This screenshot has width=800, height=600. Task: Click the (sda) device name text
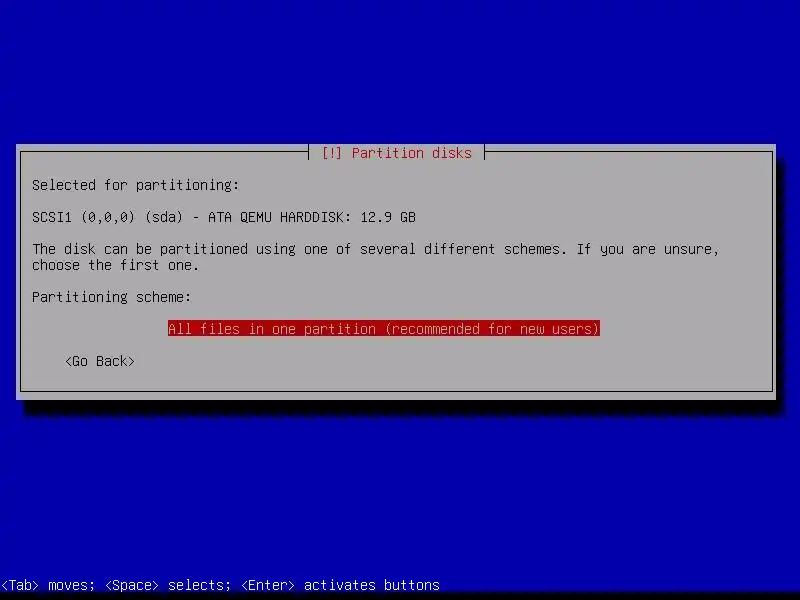[164, 217]
